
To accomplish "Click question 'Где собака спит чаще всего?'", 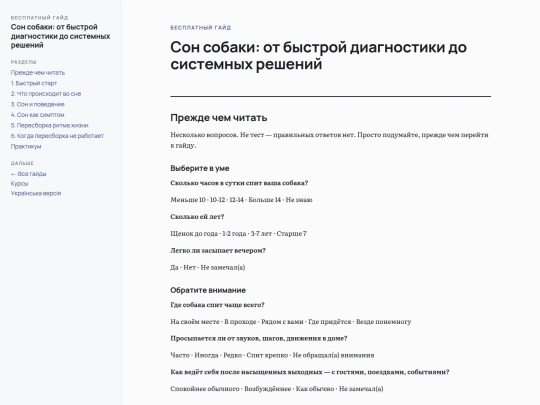I will coord(217,305).
